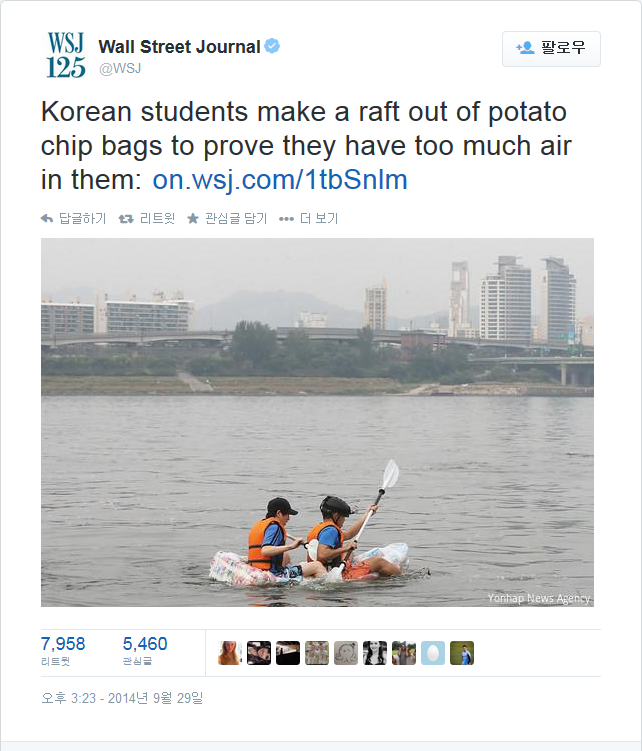
Task: Click the first retweeter avatar
Action: [x=230, y=653]
